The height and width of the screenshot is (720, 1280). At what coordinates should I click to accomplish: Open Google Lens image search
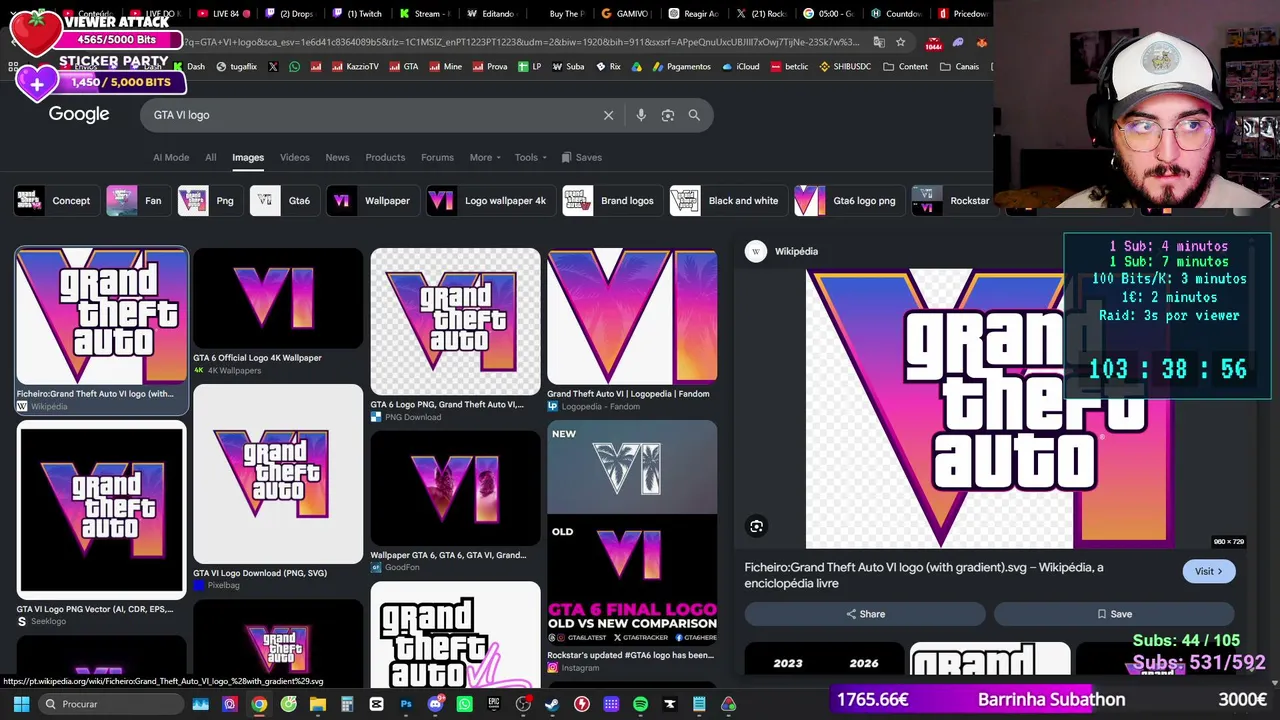point(668,115)
